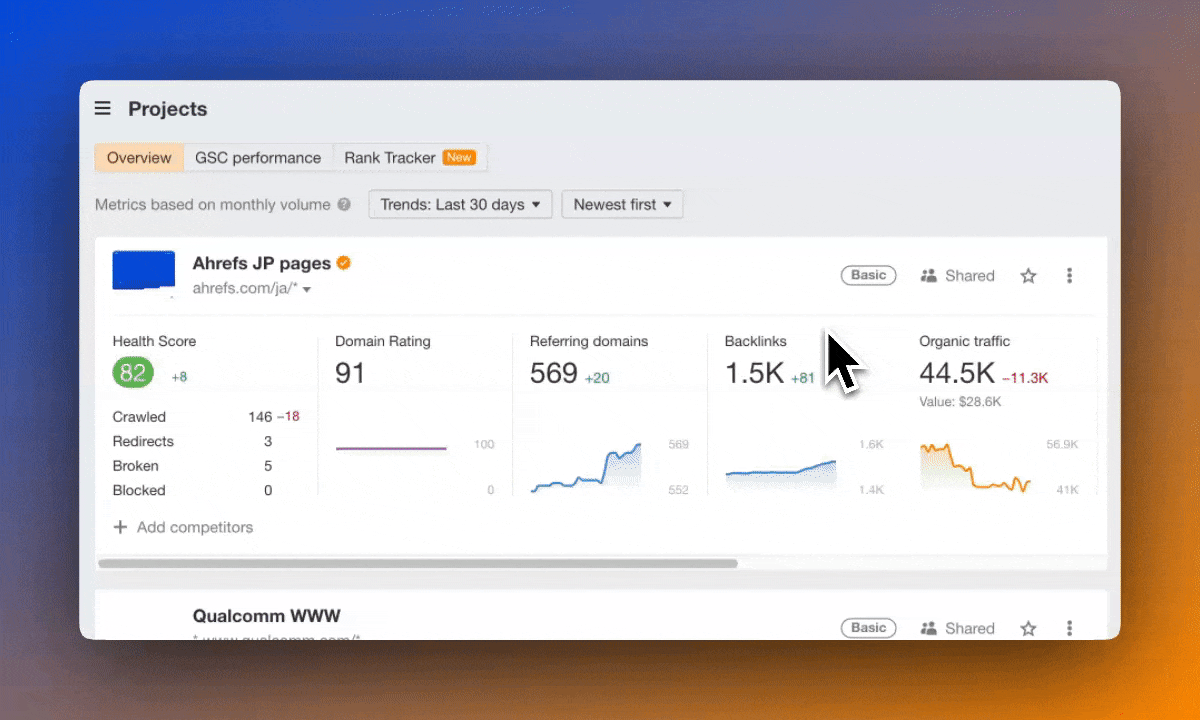
Task: Expand the ahrefs.com/ja/* URL scope dropdown
Action: point(307,290)
